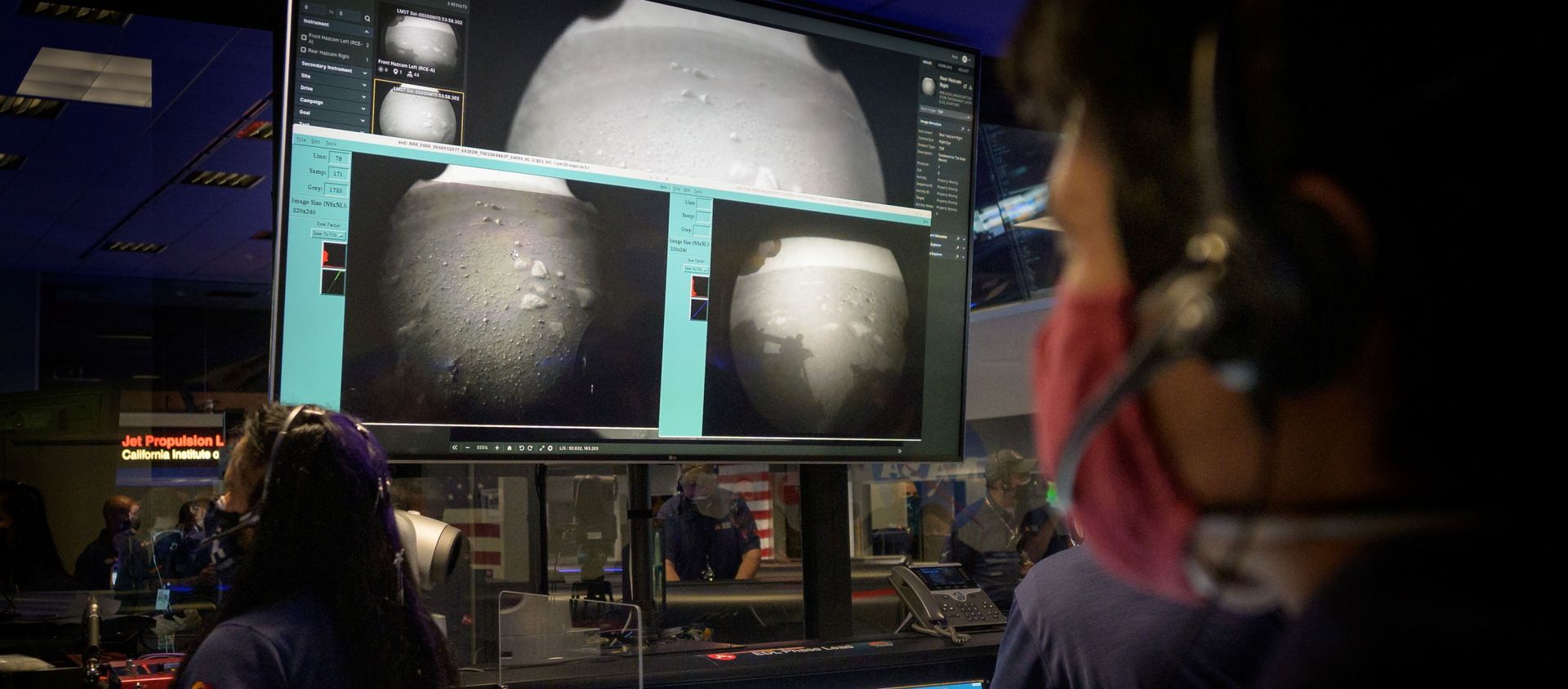
Task: Open Tools menu in right xvd window
Action: tap(698, 192)
